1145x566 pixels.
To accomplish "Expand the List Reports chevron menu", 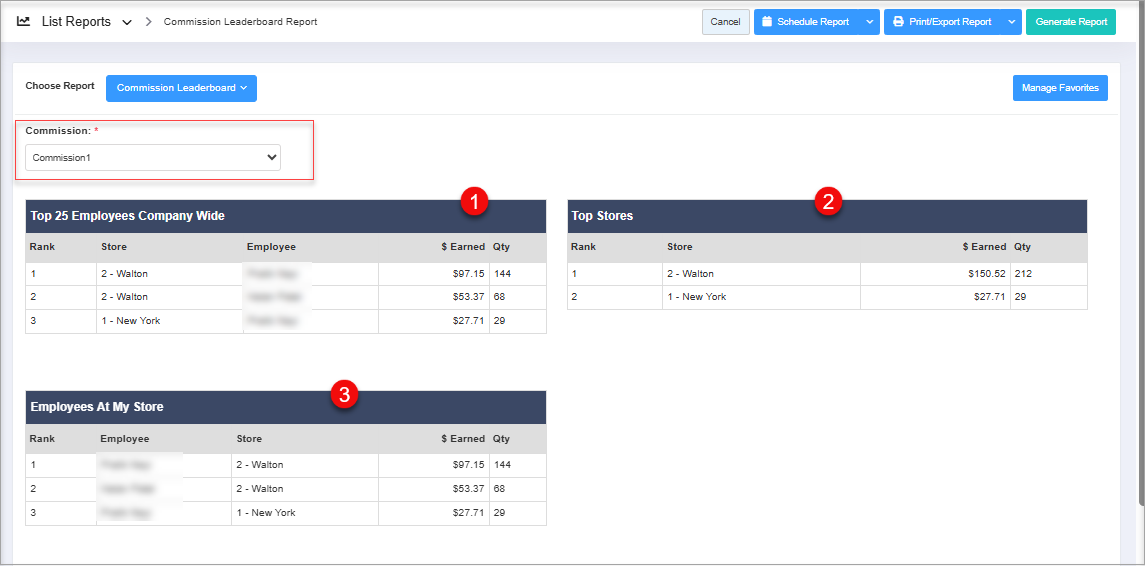I will coord(127,22).
